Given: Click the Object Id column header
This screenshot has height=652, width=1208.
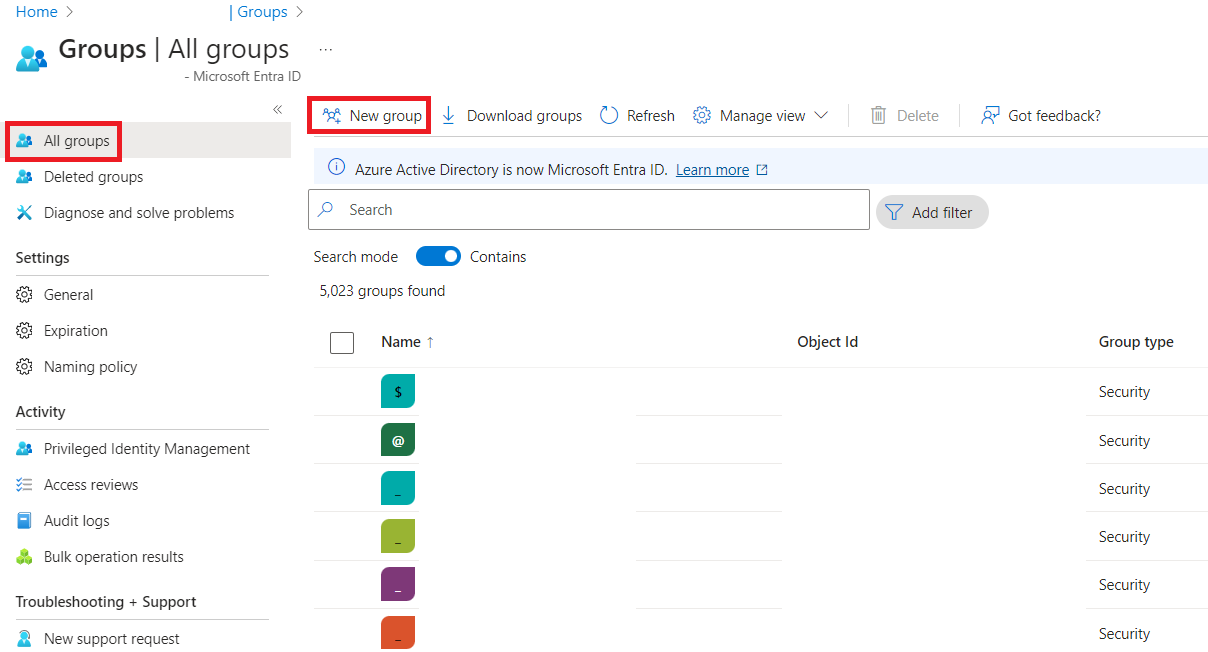Looking at the screenshot, I should (828, 342).
